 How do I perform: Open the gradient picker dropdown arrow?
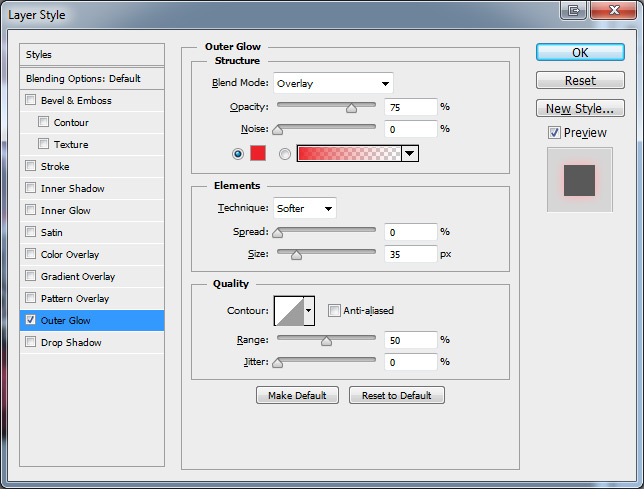coord(410,153)
